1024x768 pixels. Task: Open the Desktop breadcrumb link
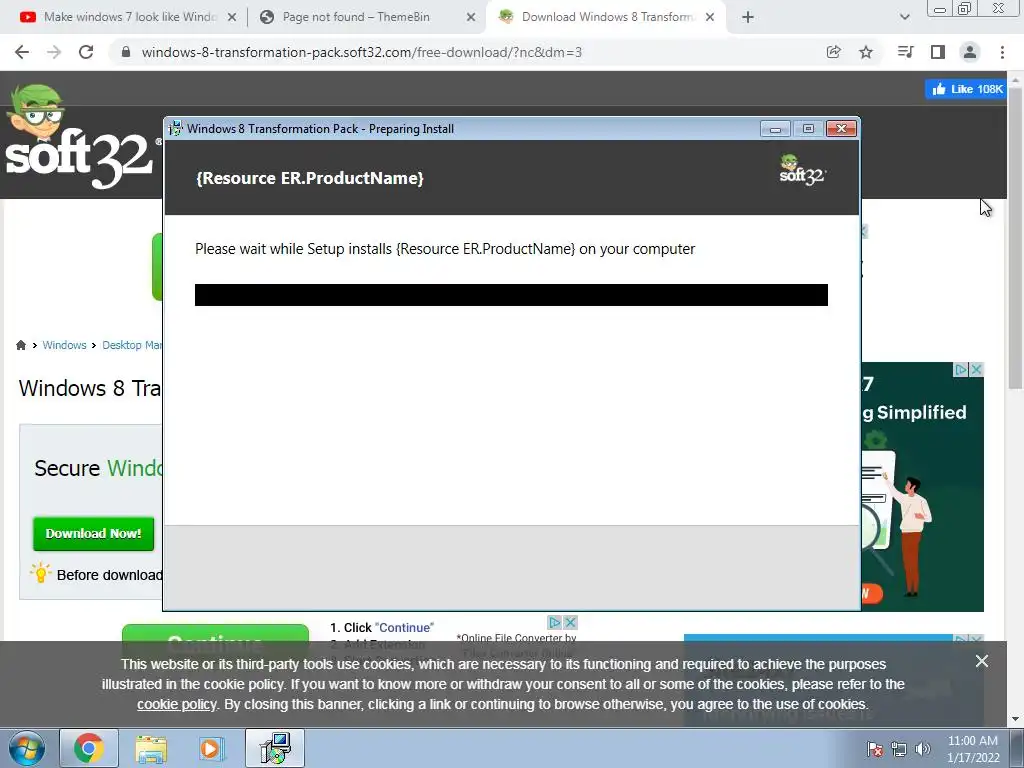click(132, 345)
